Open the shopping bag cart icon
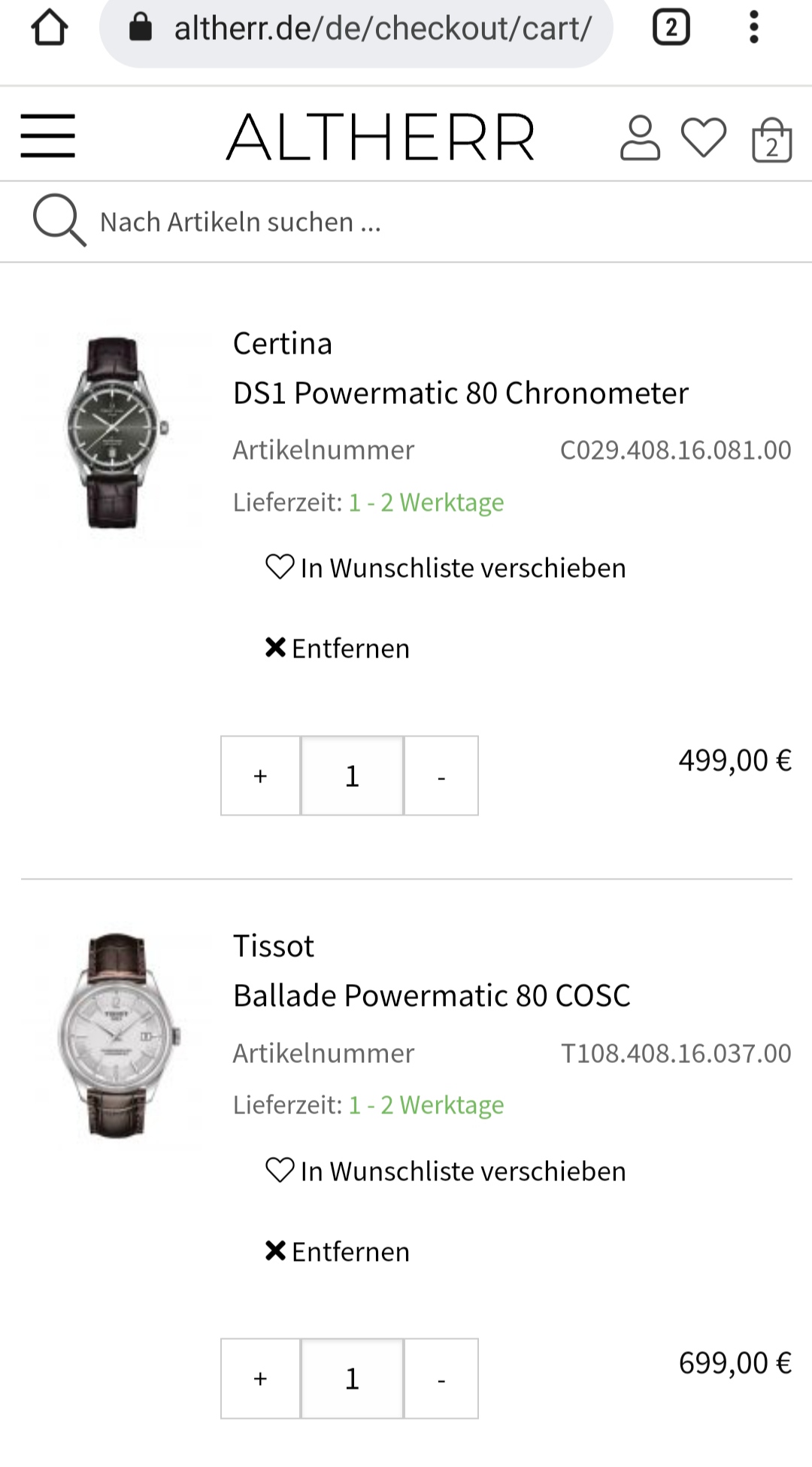 pos(771,140)
